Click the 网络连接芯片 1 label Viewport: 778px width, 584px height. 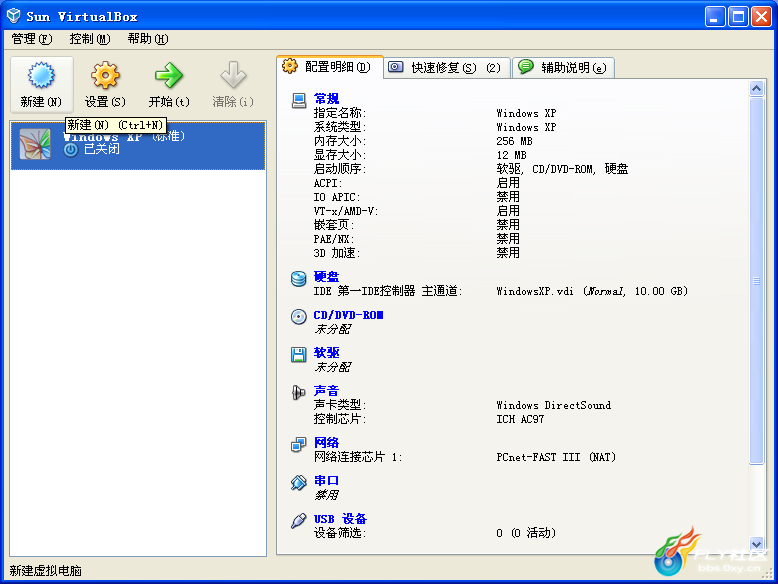click(x=358, y=457)
